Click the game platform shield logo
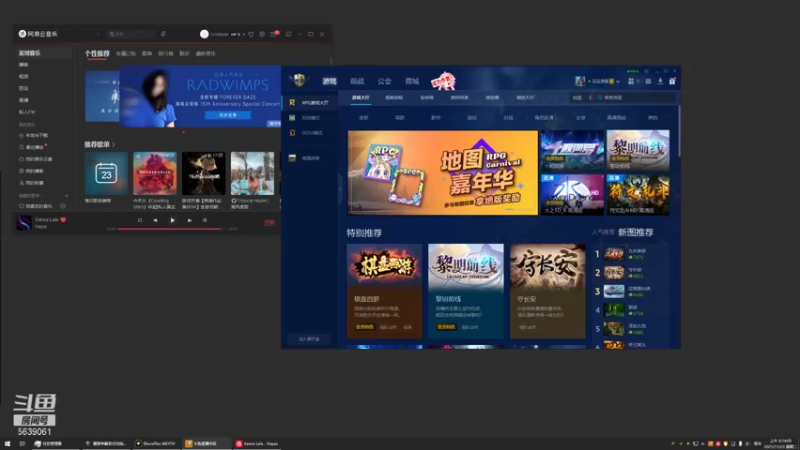Viewport: 800px width, 450px height. (x=299, y=80)
